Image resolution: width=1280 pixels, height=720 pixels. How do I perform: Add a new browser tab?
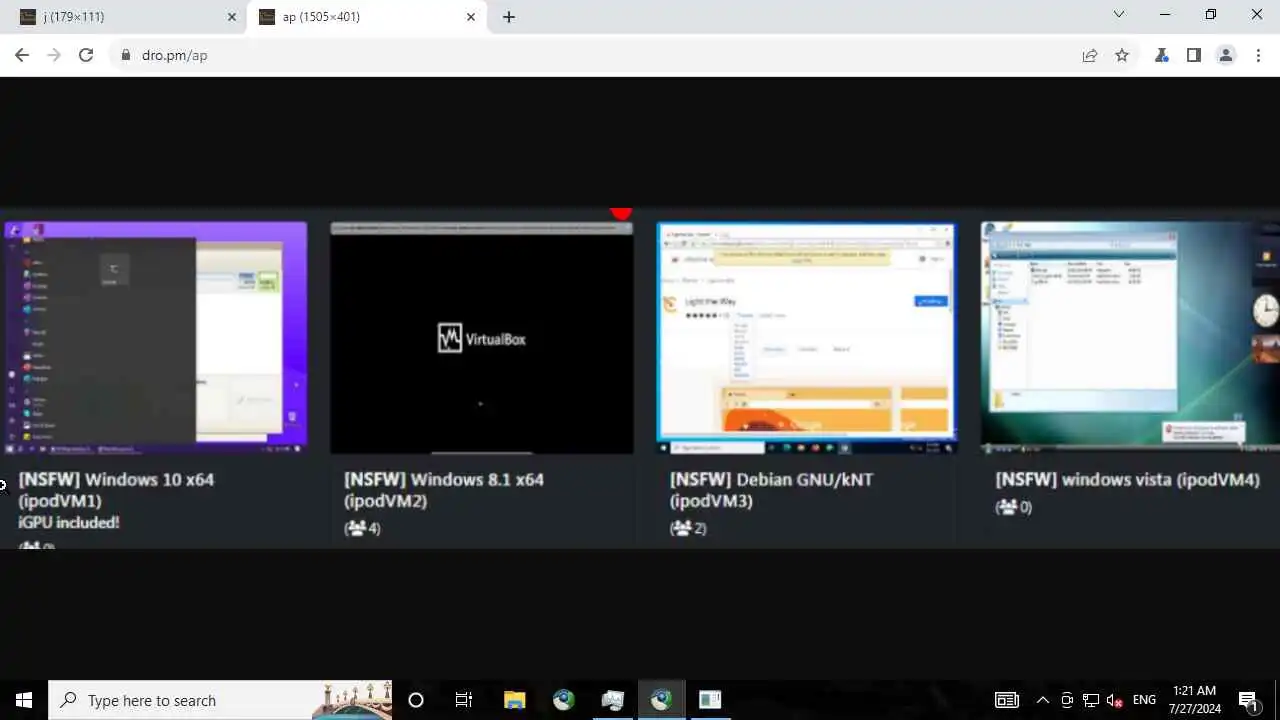509,17
